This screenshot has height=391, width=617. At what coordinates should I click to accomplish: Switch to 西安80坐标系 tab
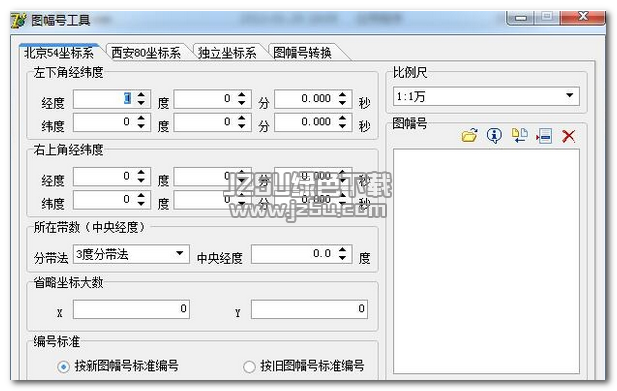click(146, 52)
